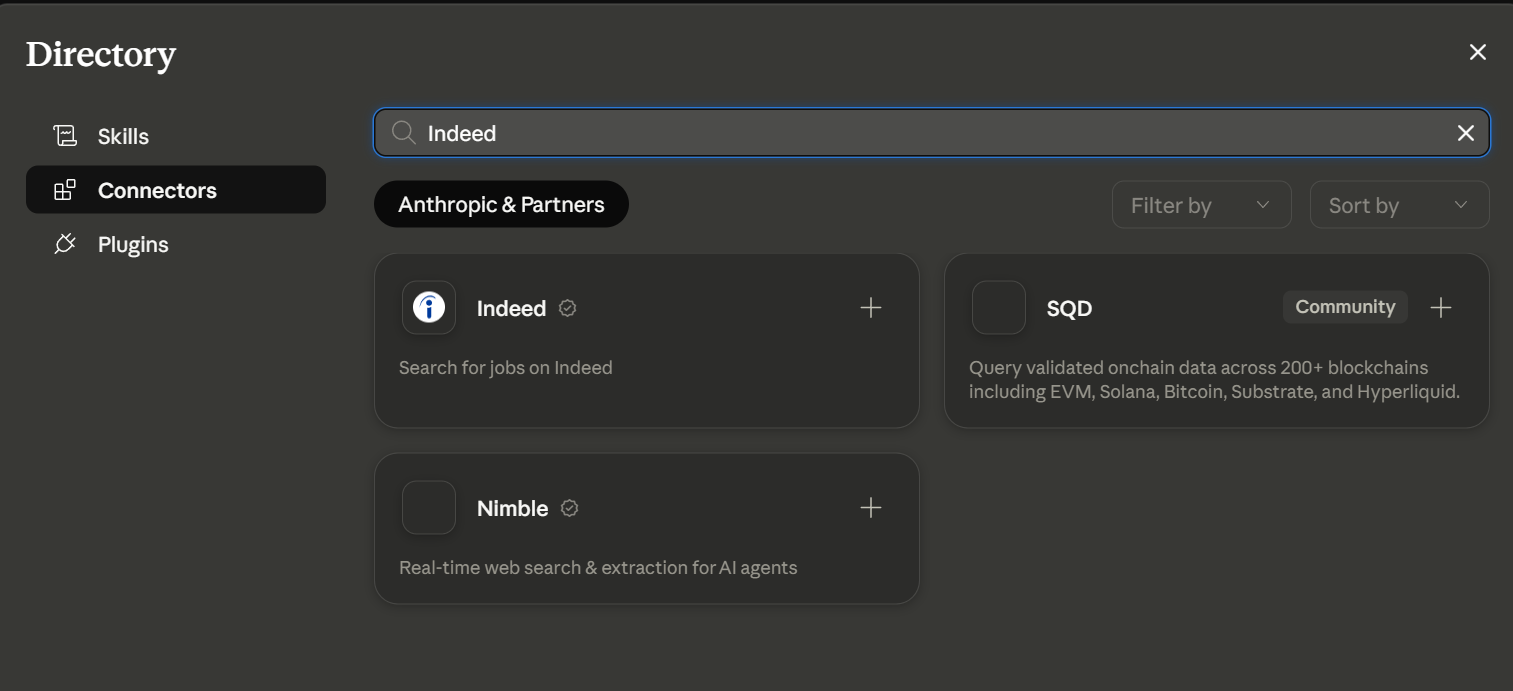Image resolution: width=1513 pixels, height=691 pixels.
Task: Click the verified badge next to Nimble
Action: pyautogui.click(x=570, y=508)
